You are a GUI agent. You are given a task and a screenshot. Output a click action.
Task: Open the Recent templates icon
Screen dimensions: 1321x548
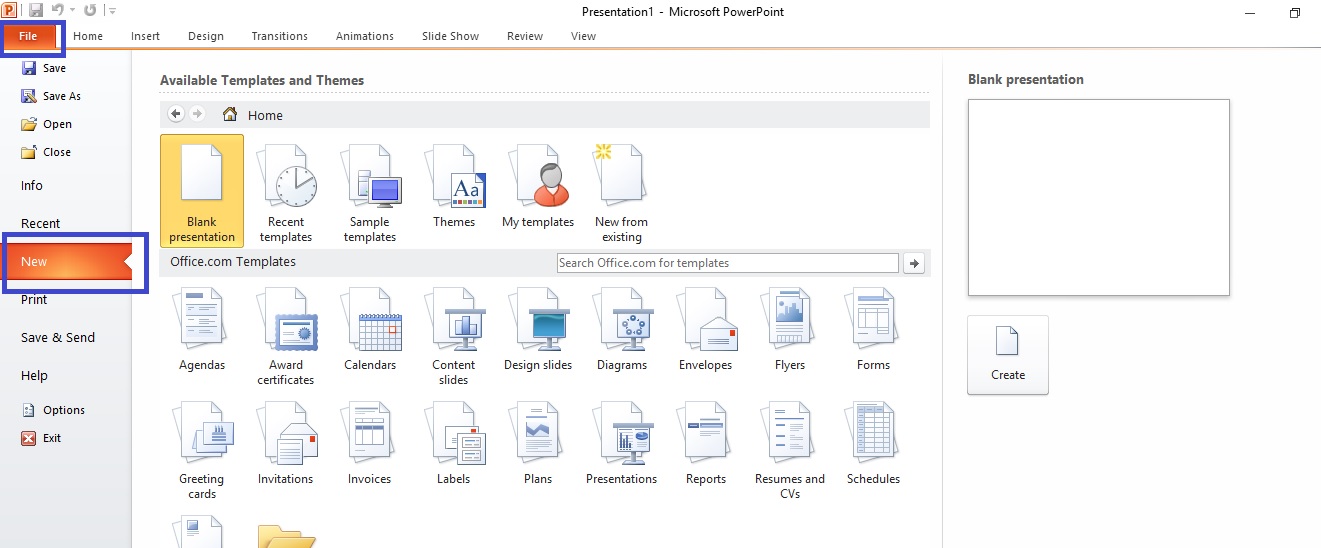click(x=286, y=190)
